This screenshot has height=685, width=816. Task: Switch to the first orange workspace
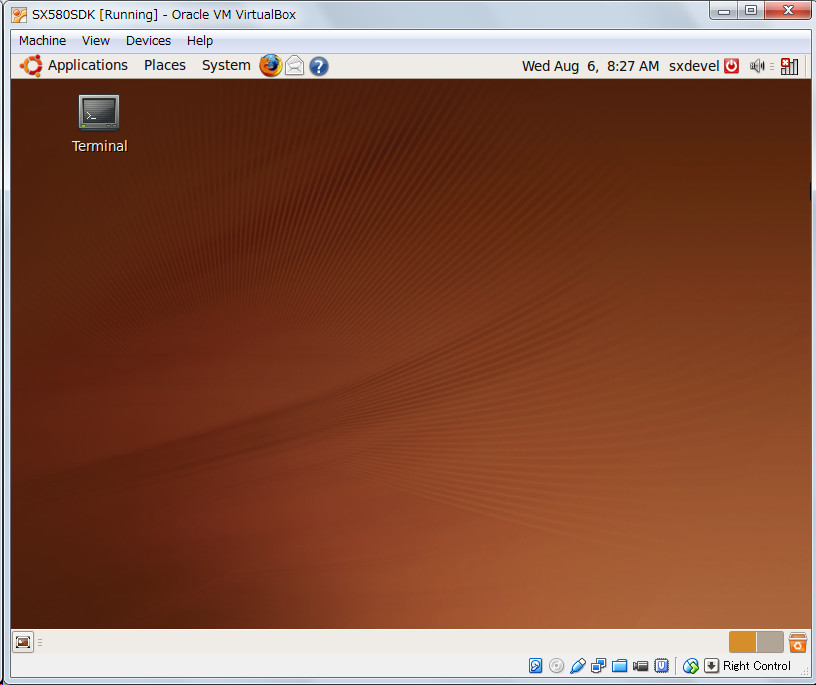743,642
